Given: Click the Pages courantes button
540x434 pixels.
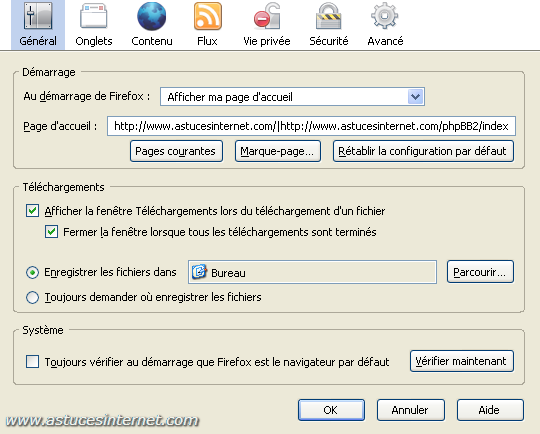Looking at the screenshot, I should click(x=176, y=151).
